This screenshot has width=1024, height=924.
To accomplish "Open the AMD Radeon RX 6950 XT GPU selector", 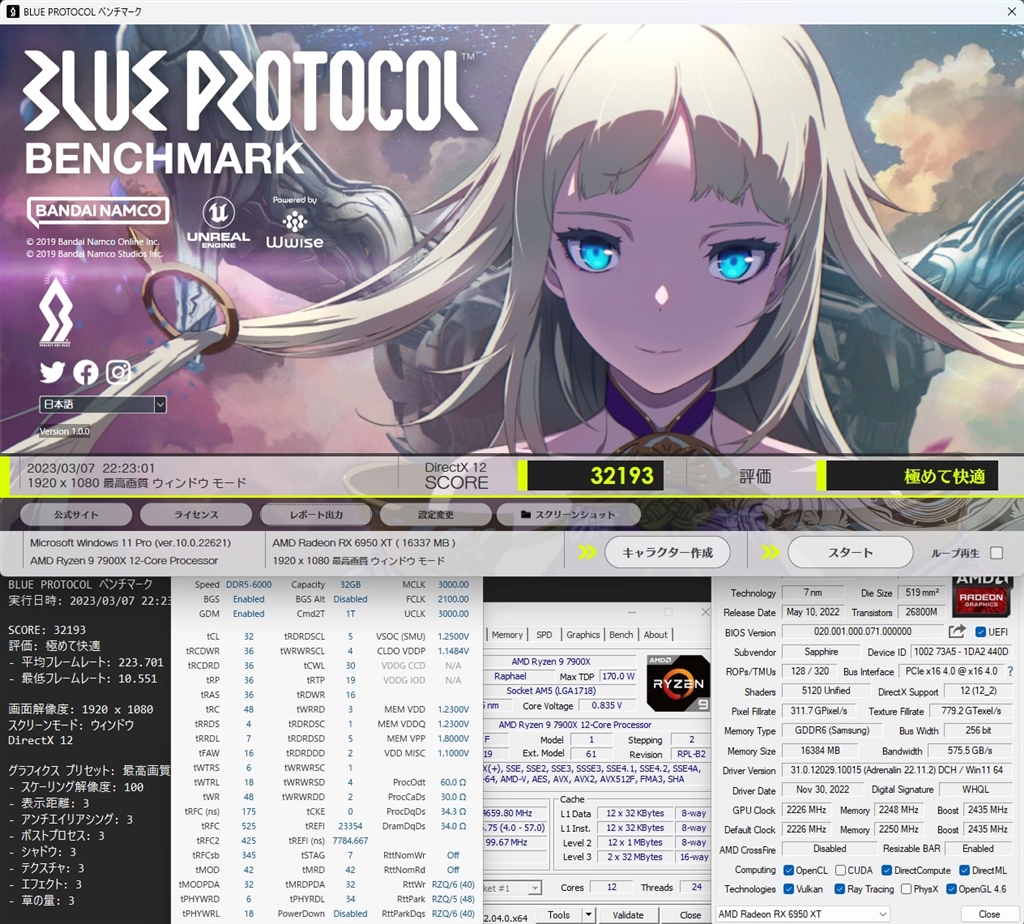I will 803,914.
